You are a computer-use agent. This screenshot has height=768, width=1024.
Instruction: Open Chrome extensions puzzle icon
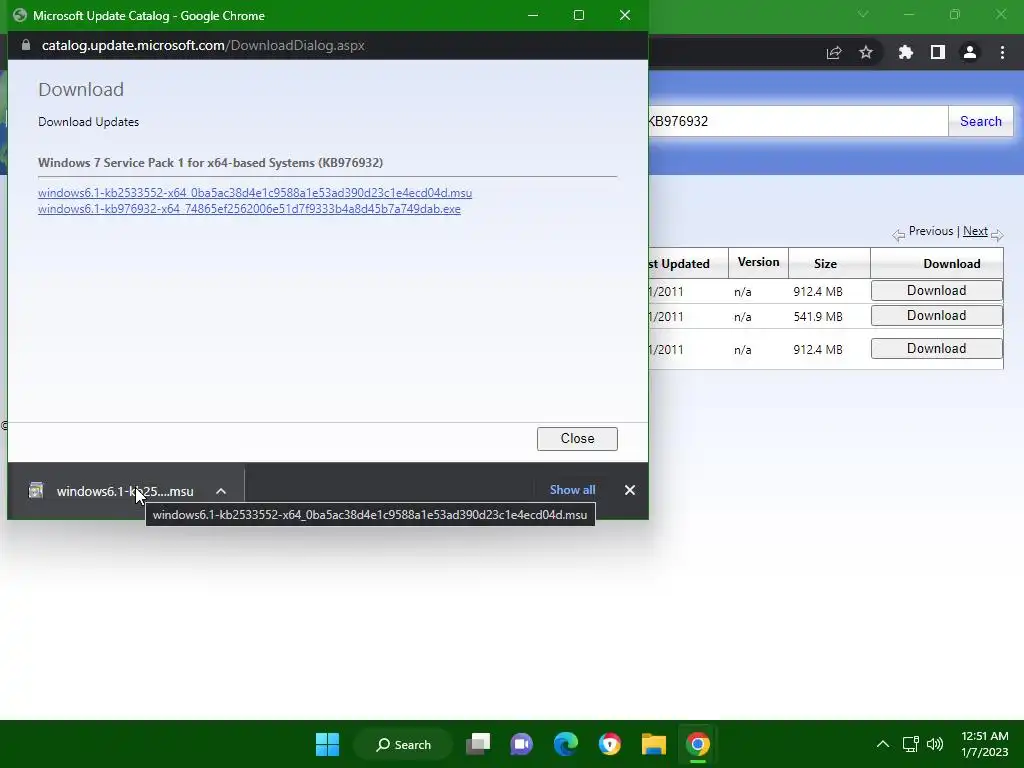[905, 52]
